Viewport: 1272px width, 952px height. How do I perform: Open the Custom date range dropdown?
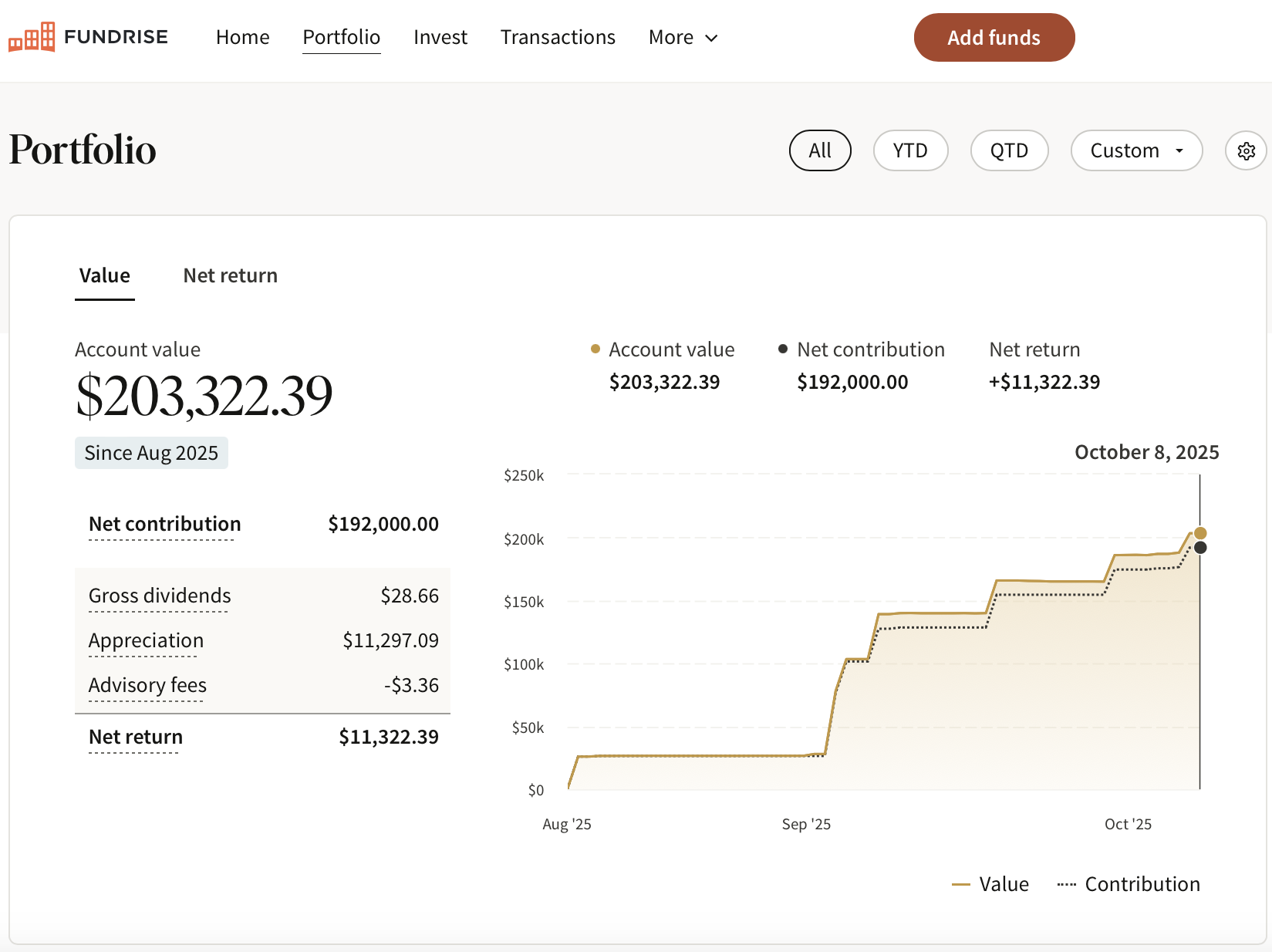click(x=1136, y=150)
